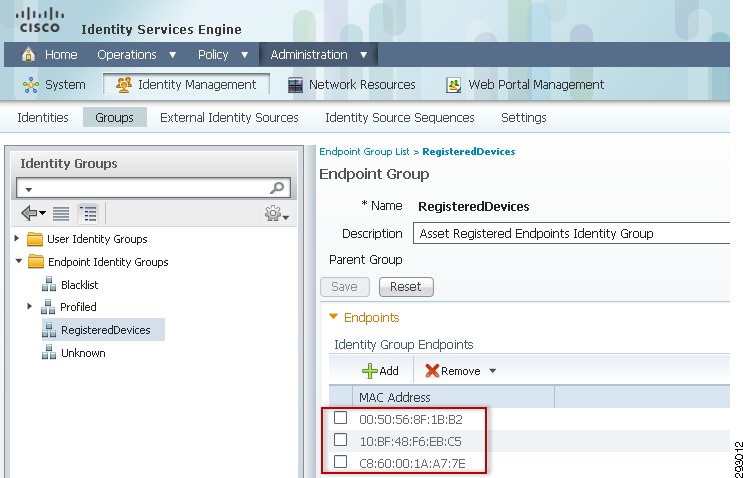This screenshot has height=478, width=743.
Task: Switch to the Identities tab
Action: [x=43, y=117]
